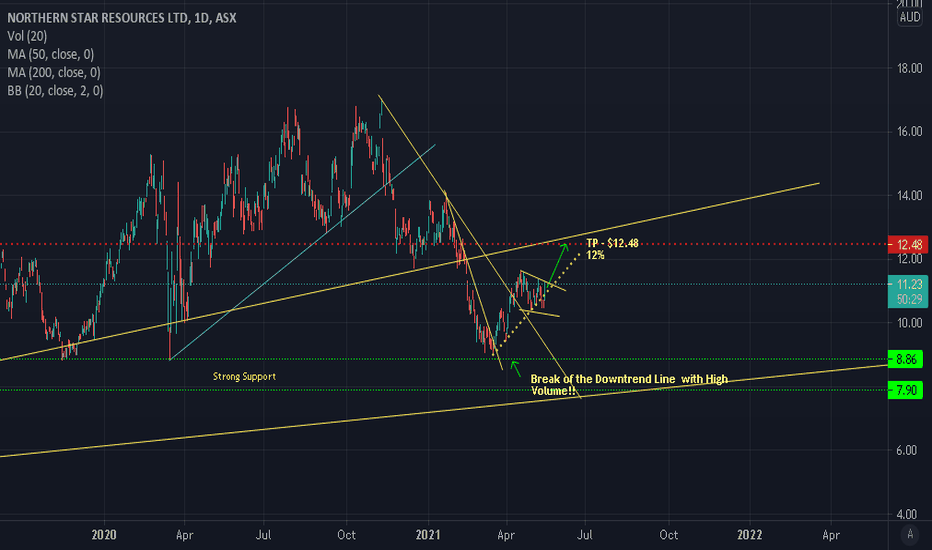This screenshot has height=550, width=932.
Task: Click the red 12.48 price label
Action: 908,244
